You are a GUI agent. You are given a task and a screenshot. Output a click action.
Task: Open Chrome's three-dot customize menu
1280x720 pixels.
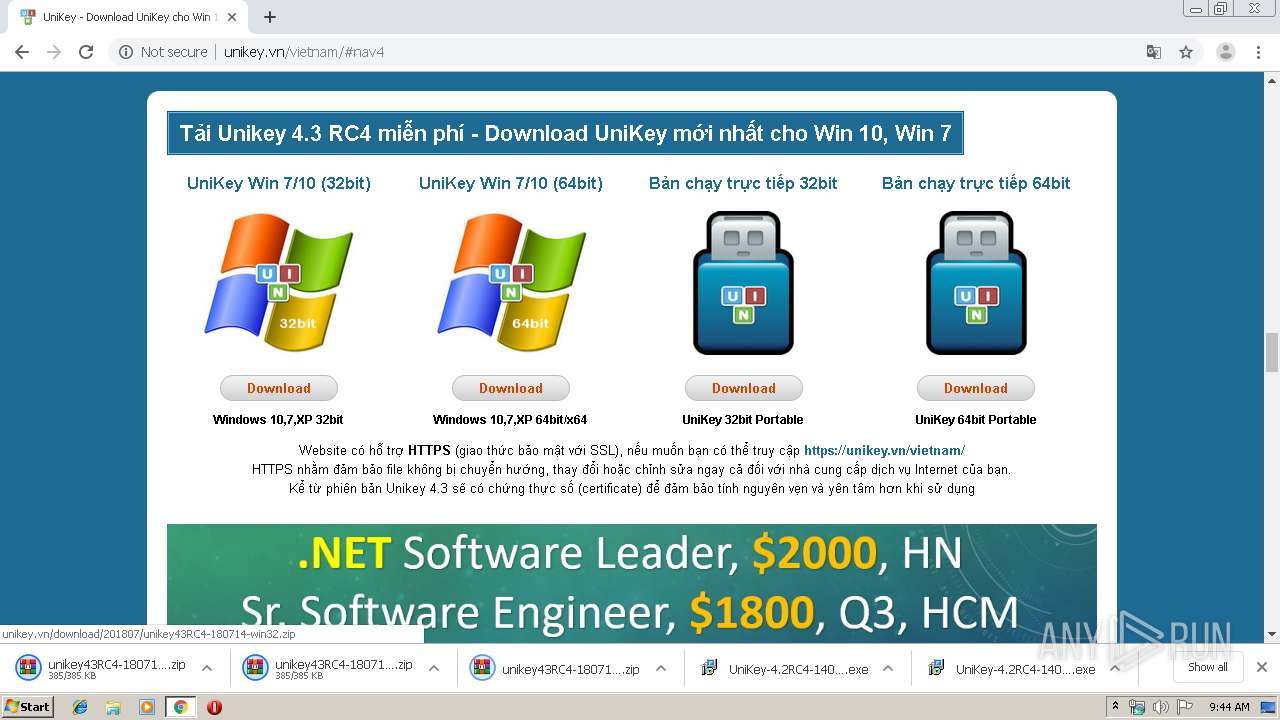click(x=1259, y=52)
